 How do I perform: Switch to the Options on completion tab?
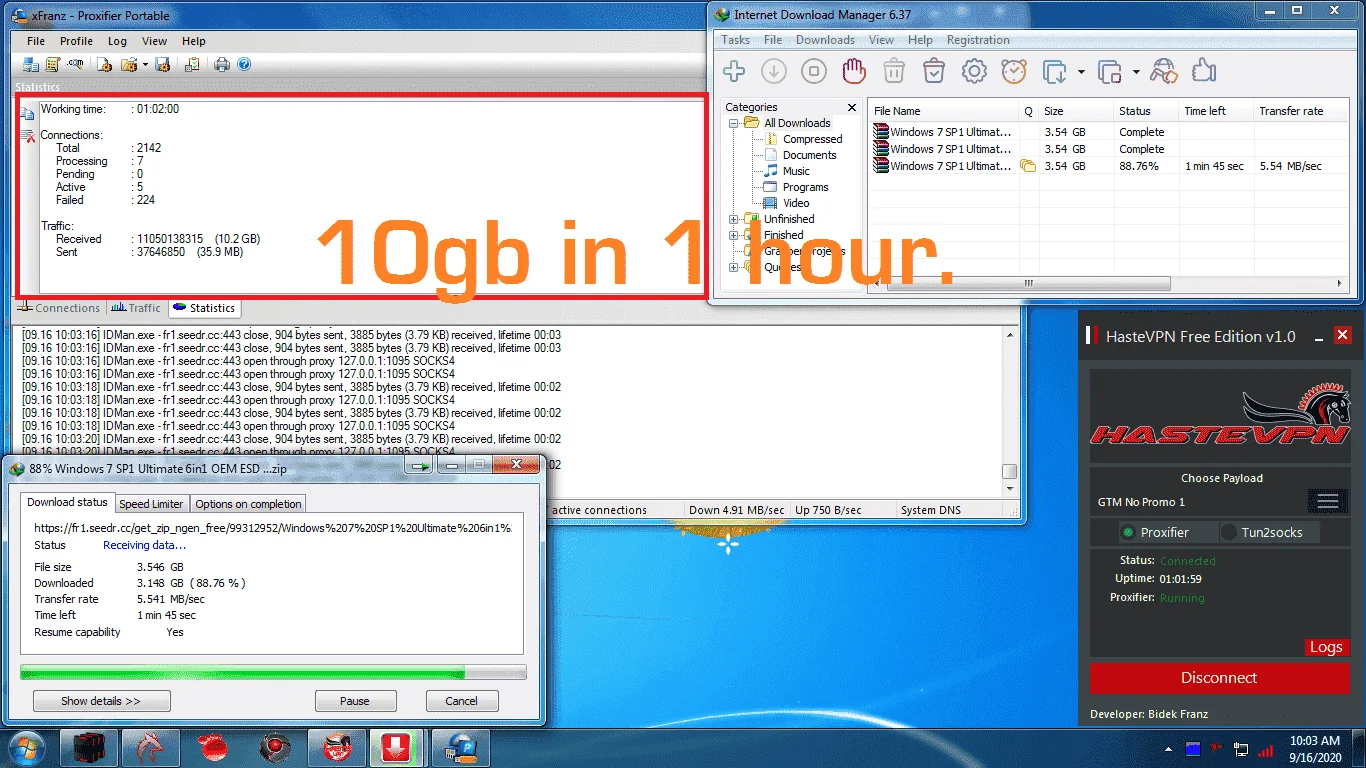[248, 503]
